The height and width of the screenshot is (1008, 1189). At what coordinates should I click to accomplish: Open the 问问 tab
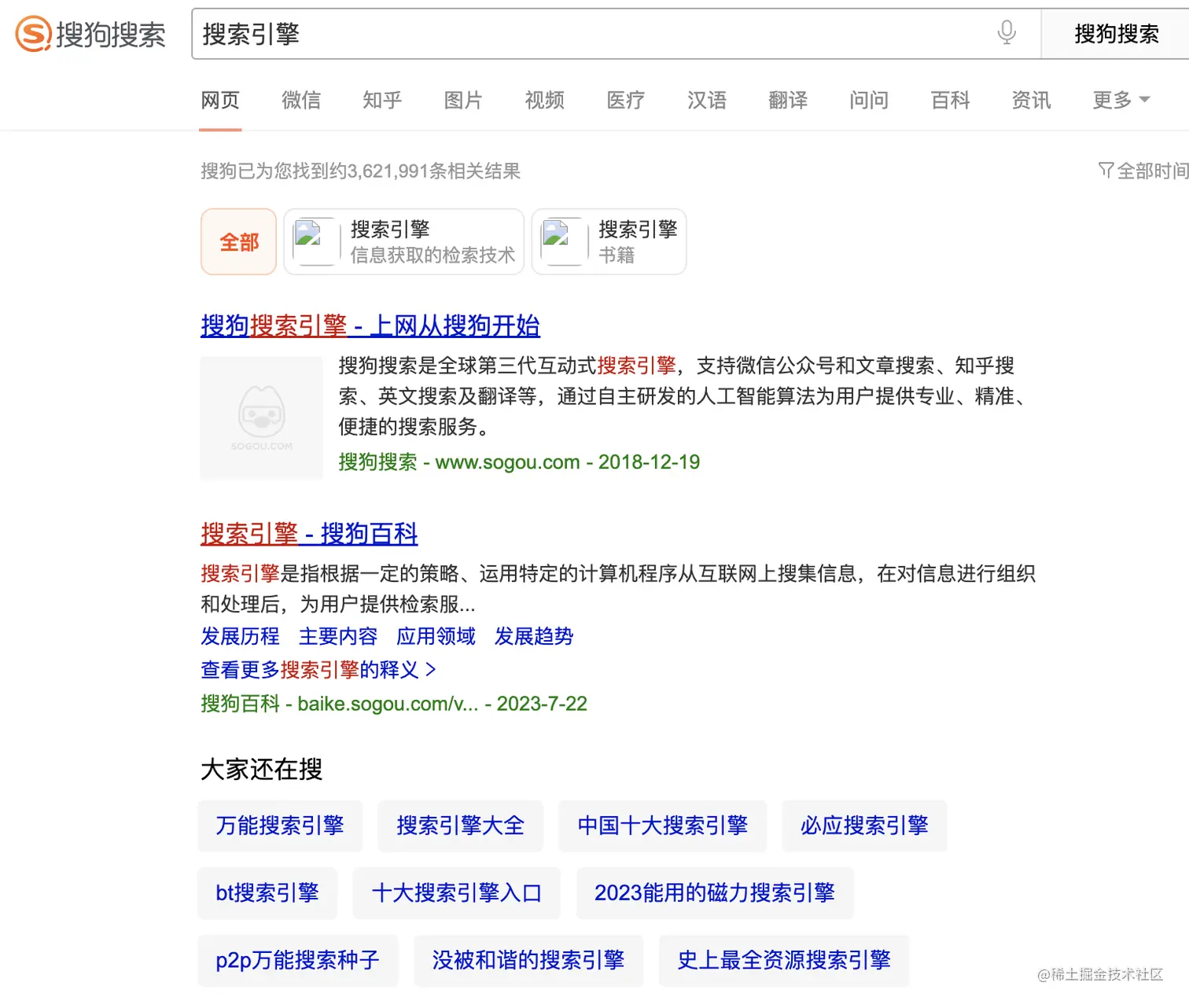[x=869, y=100]
